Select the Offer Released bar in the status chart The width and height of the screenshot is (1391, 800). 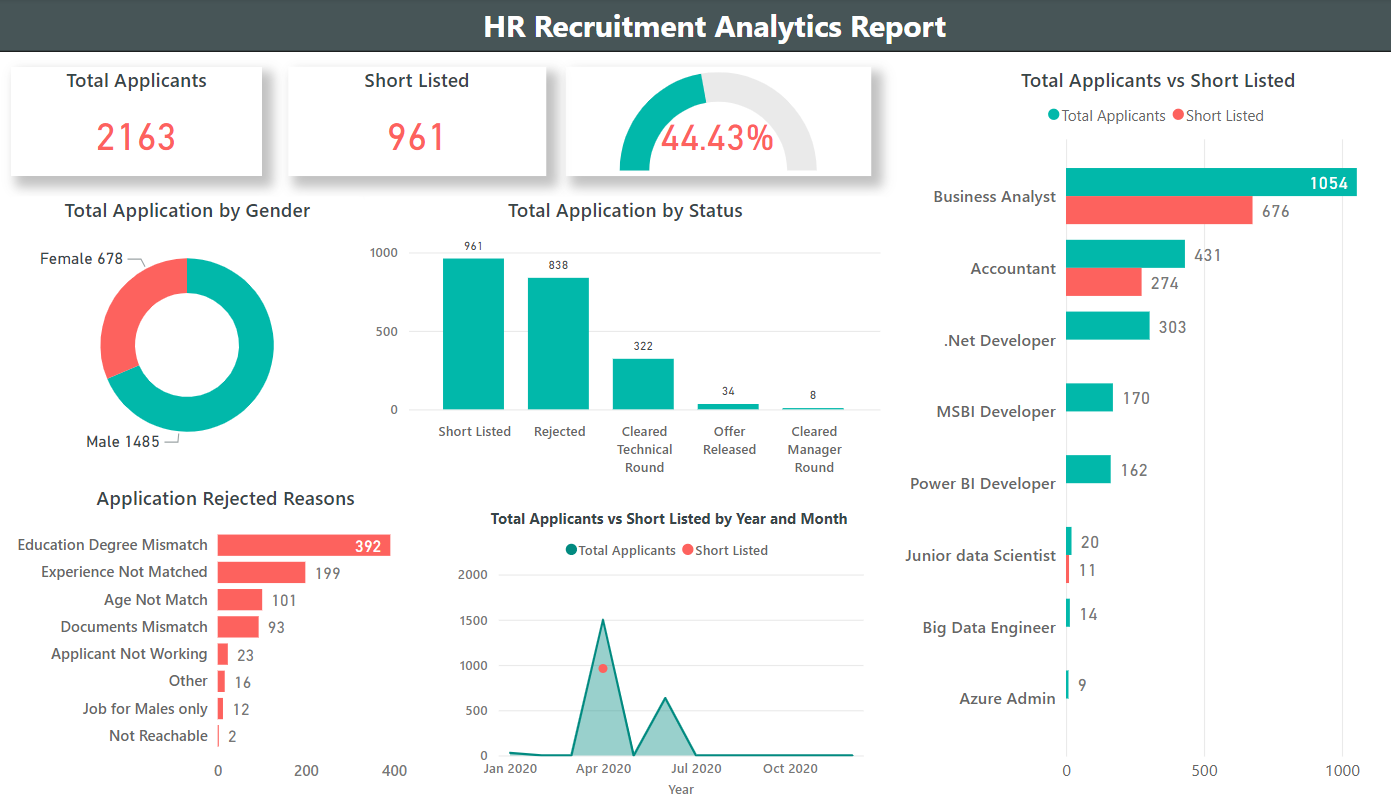coord(728,406)
